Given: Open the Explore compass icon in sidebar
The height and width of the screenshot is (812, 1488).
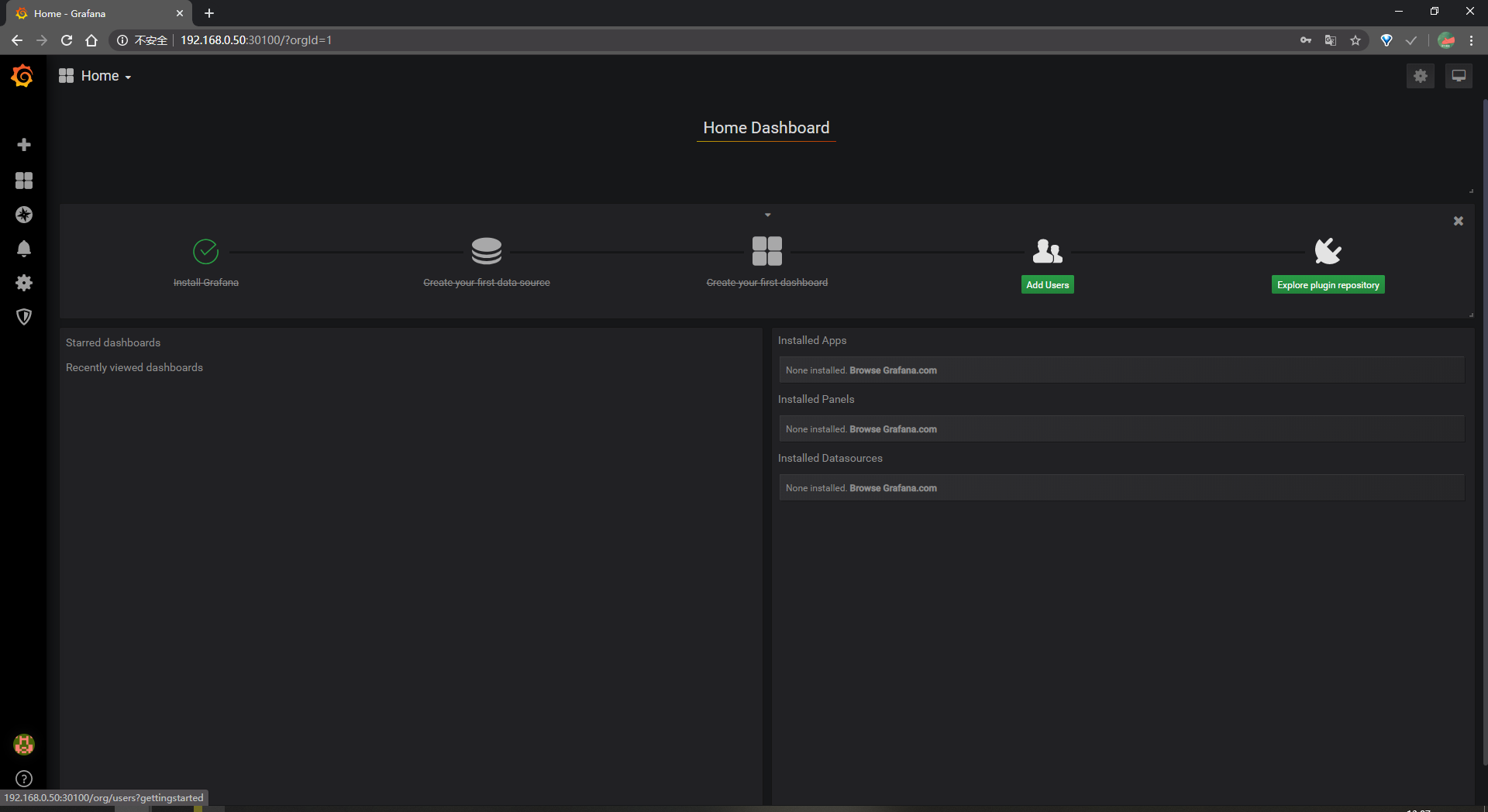Looking at the screenshot, I should pyautogui.click(x=24, y=215).
